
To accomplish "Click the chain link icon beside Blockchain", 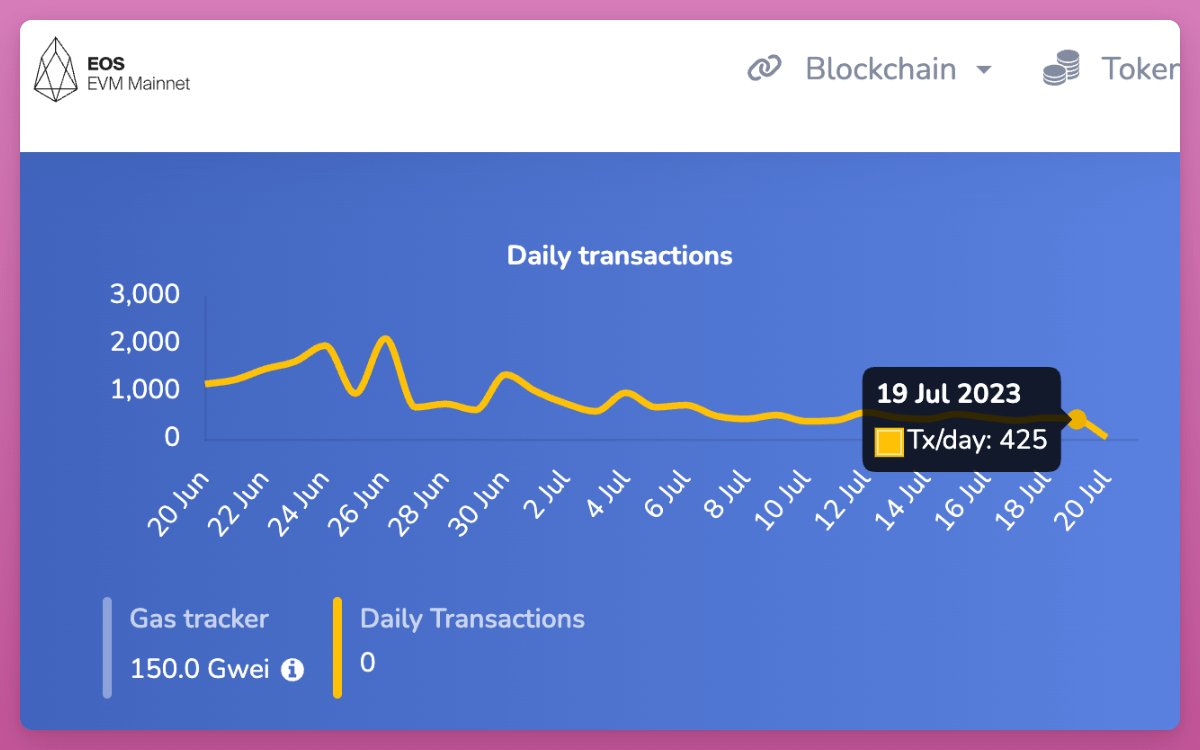I will coord(764,69).
